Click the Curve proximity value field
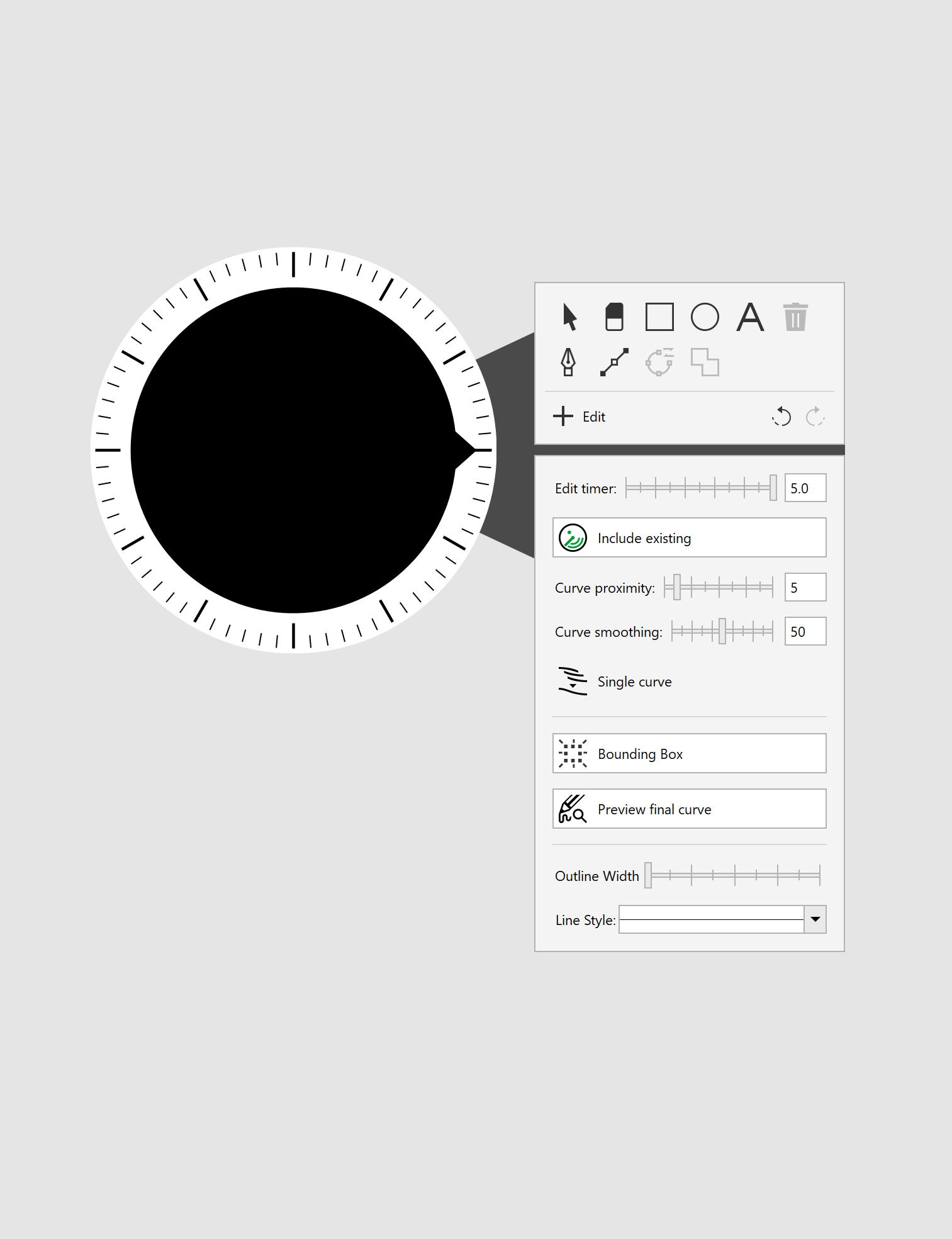952x1239 pixels. (x=805, y=587)
